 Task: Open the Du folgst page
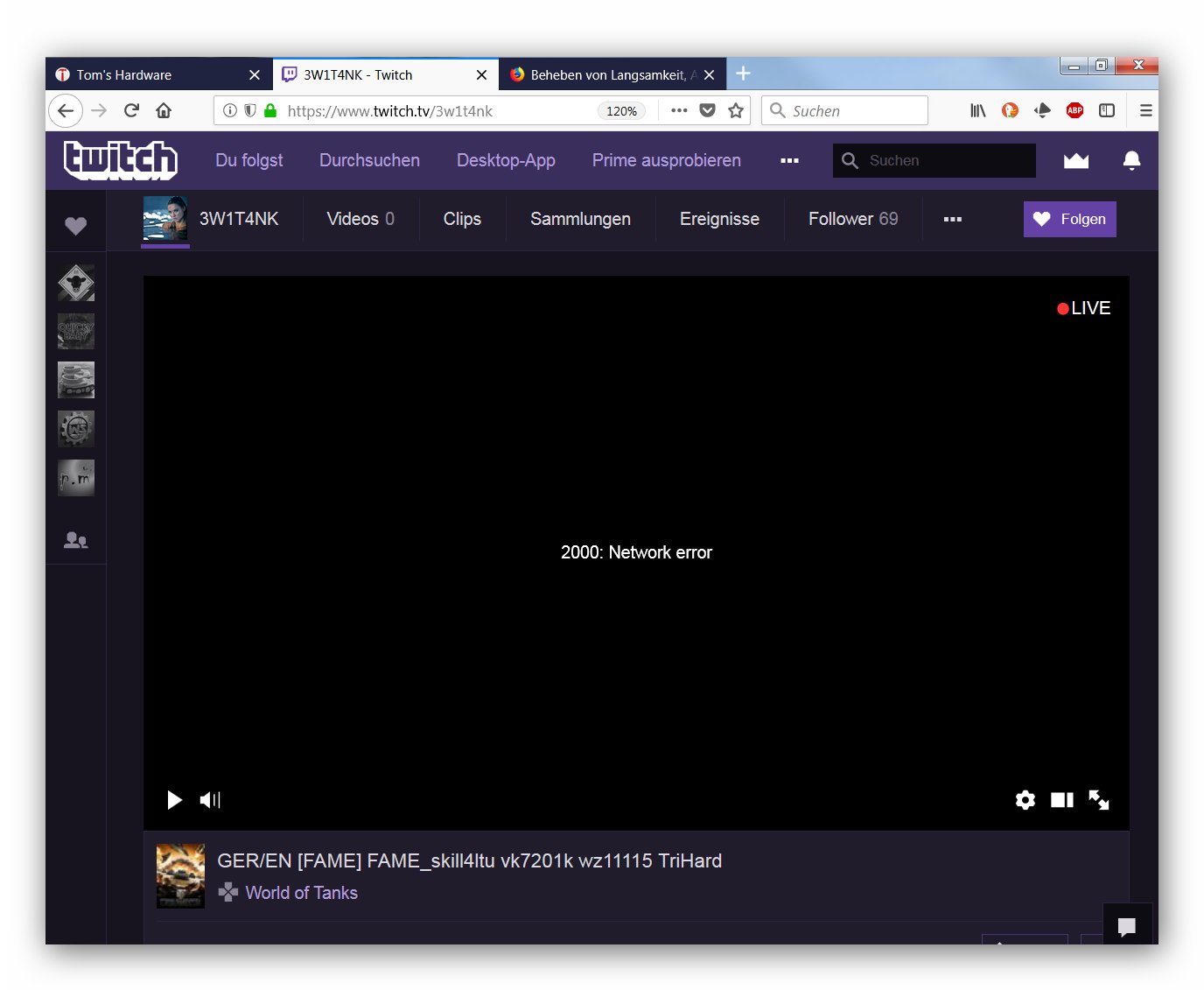click(x=249, y=160)
